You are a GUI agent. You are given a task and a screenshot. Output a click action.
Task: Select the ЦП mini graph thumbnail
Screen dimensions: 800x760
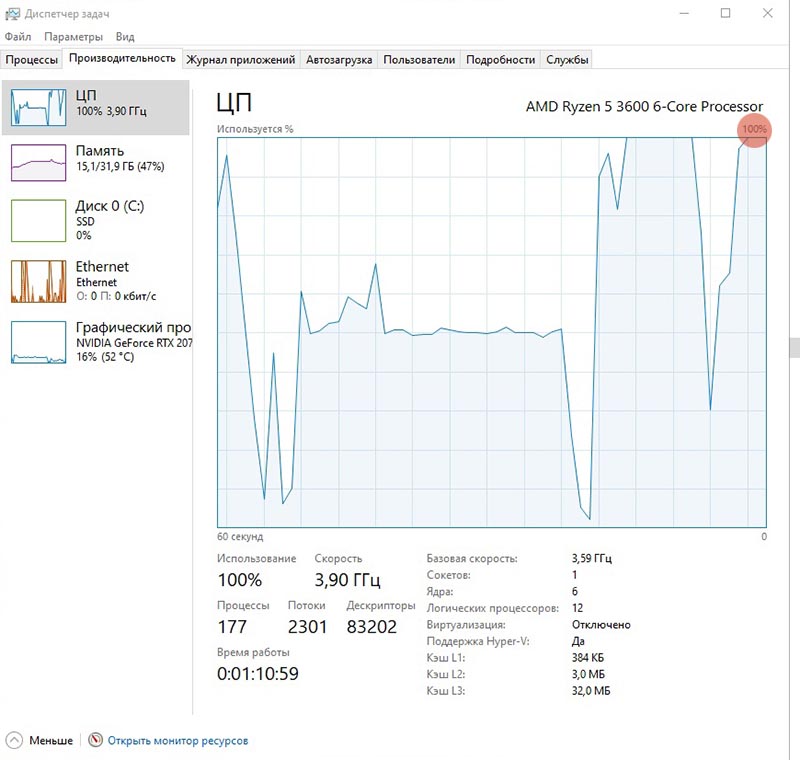click(38, 107)
